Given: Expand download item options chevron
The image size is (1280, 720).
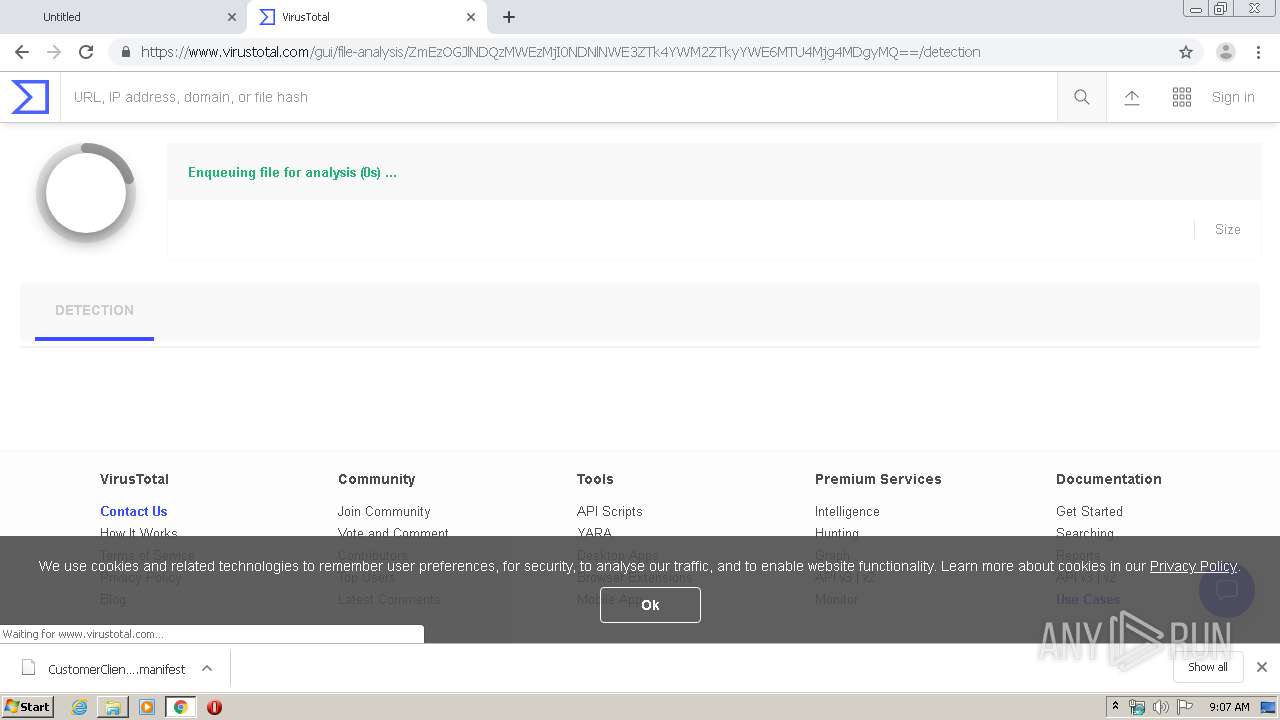Looking at the screenshot, I should point(207,668).
